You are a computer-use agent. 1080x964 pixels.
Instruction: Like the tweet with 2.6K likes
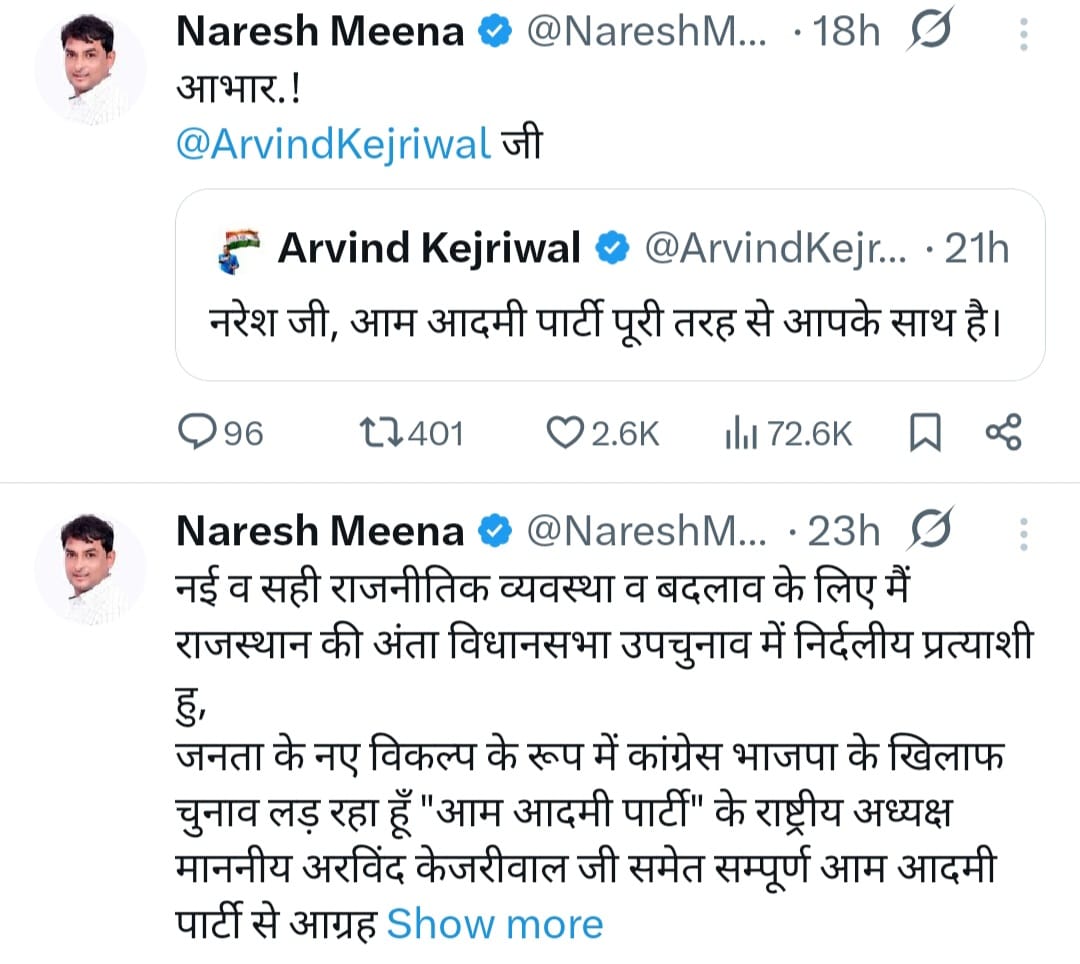[x=565, y=432]
